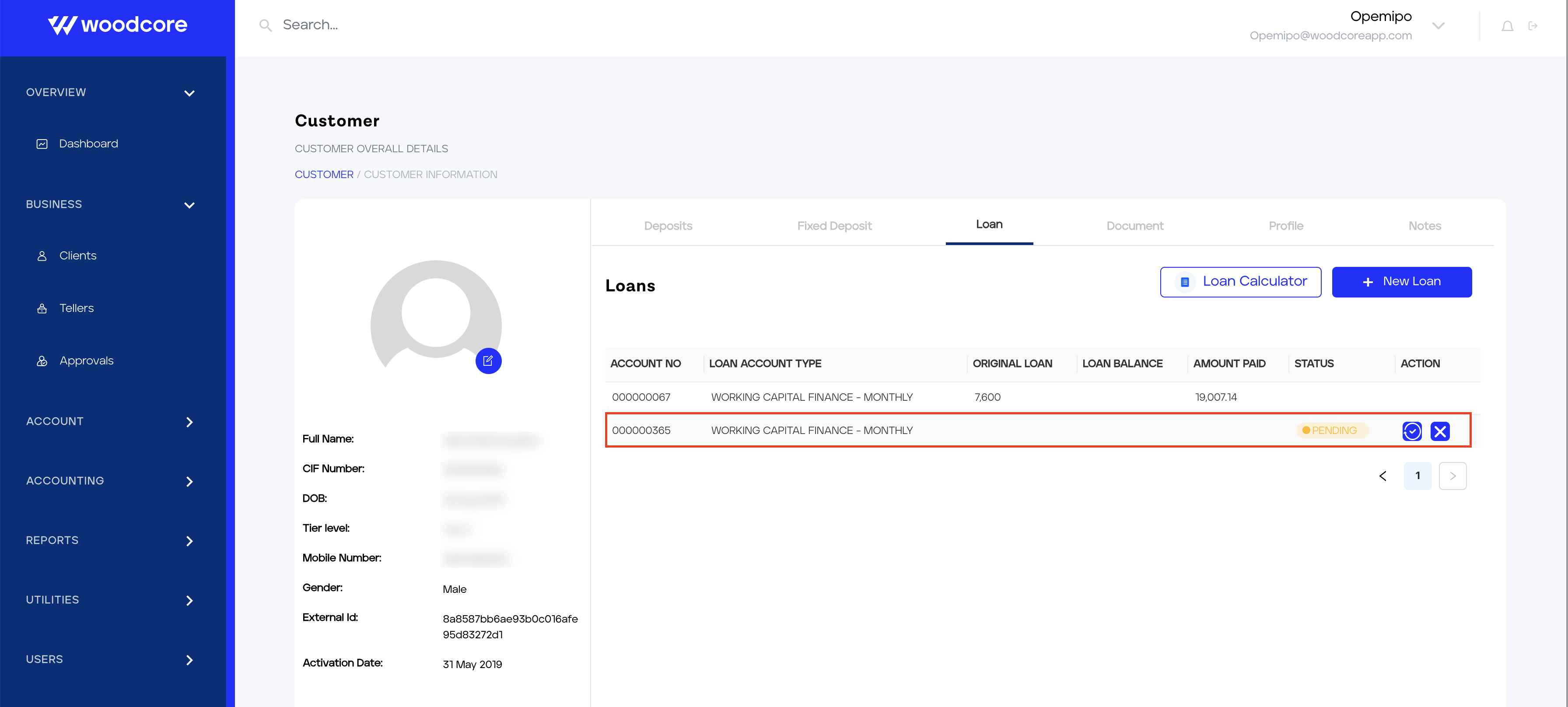Click the ACCOUNT NO column header

pos(645,364)
